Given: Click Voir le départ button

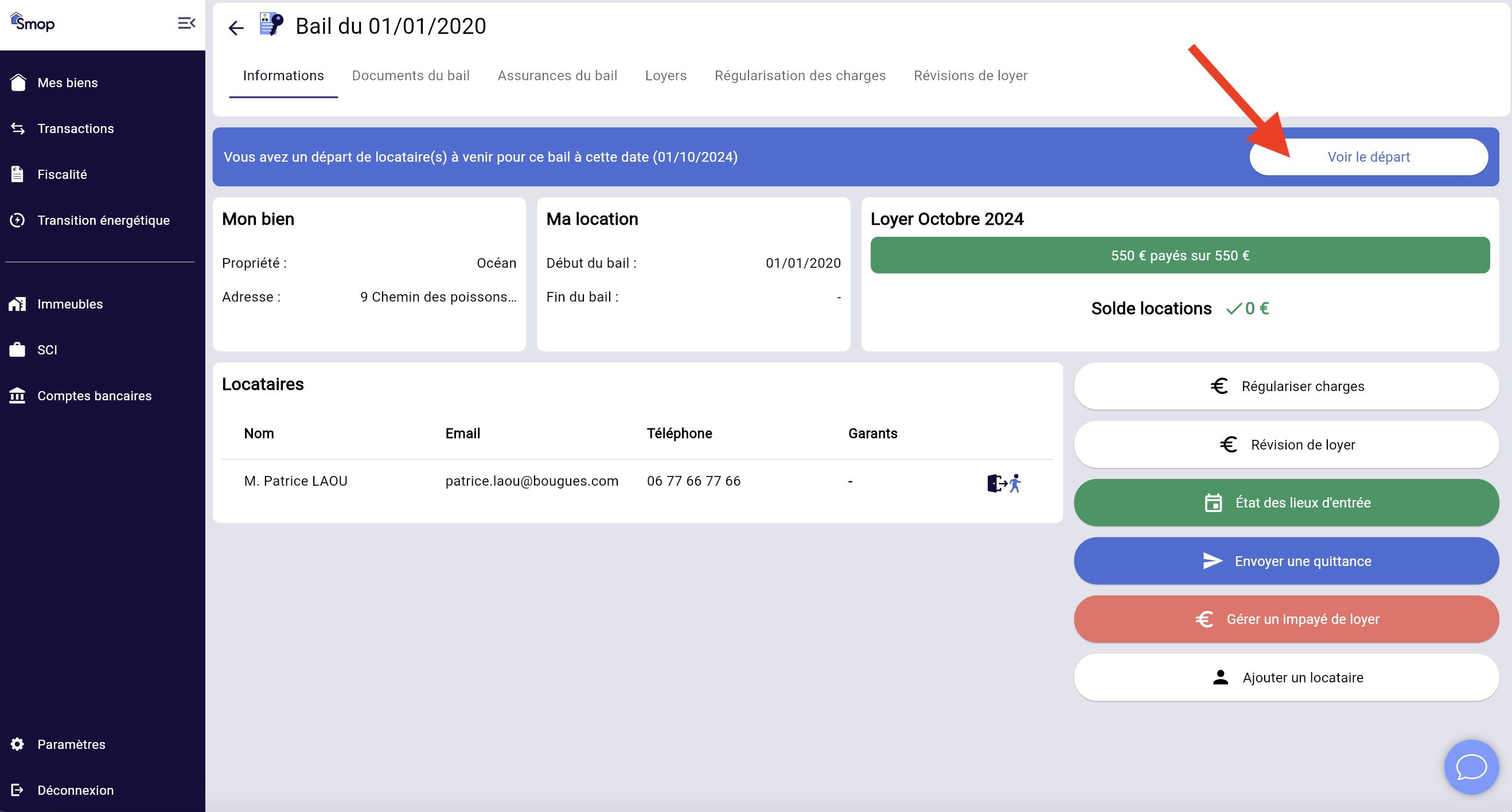Looking at the screenshot, I should coord(1368,157).
